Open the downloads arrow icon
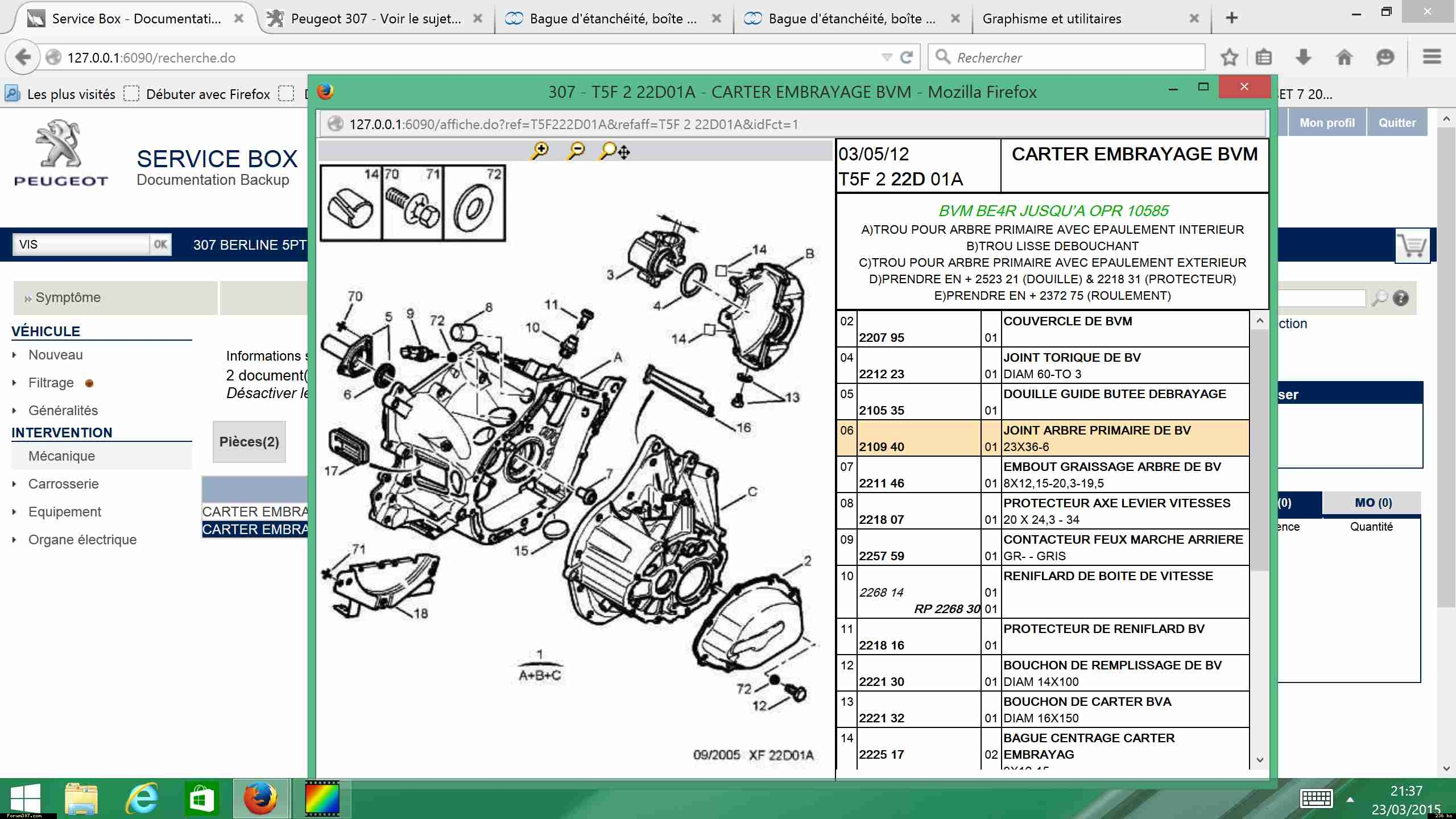This screenshot has height=819, width=1456. tap(1303, 57)
